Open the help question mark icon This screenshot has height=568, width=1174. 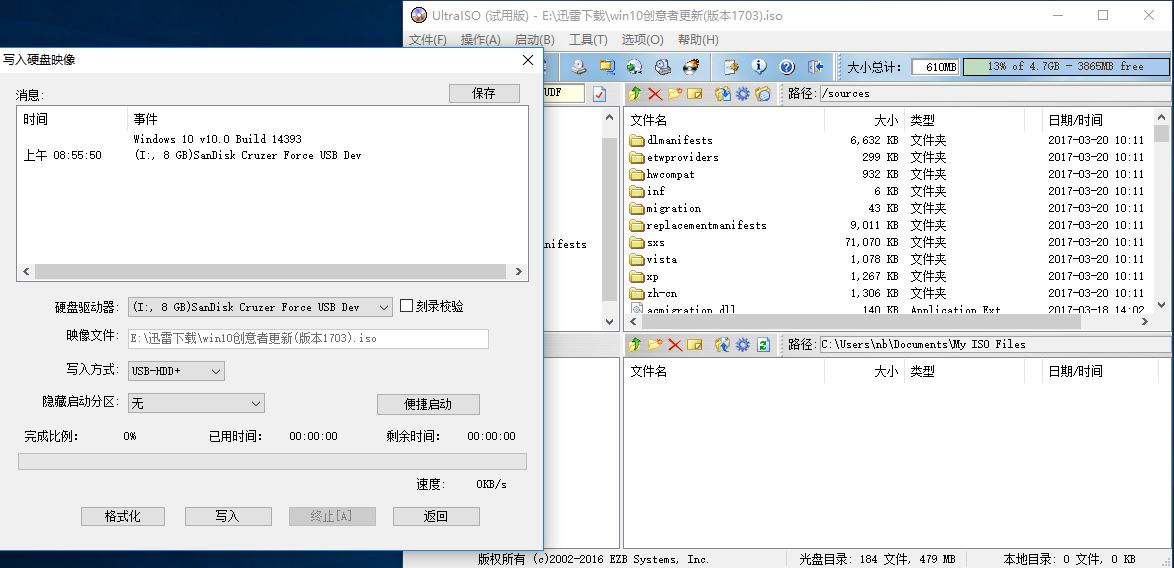coord(787,67)
